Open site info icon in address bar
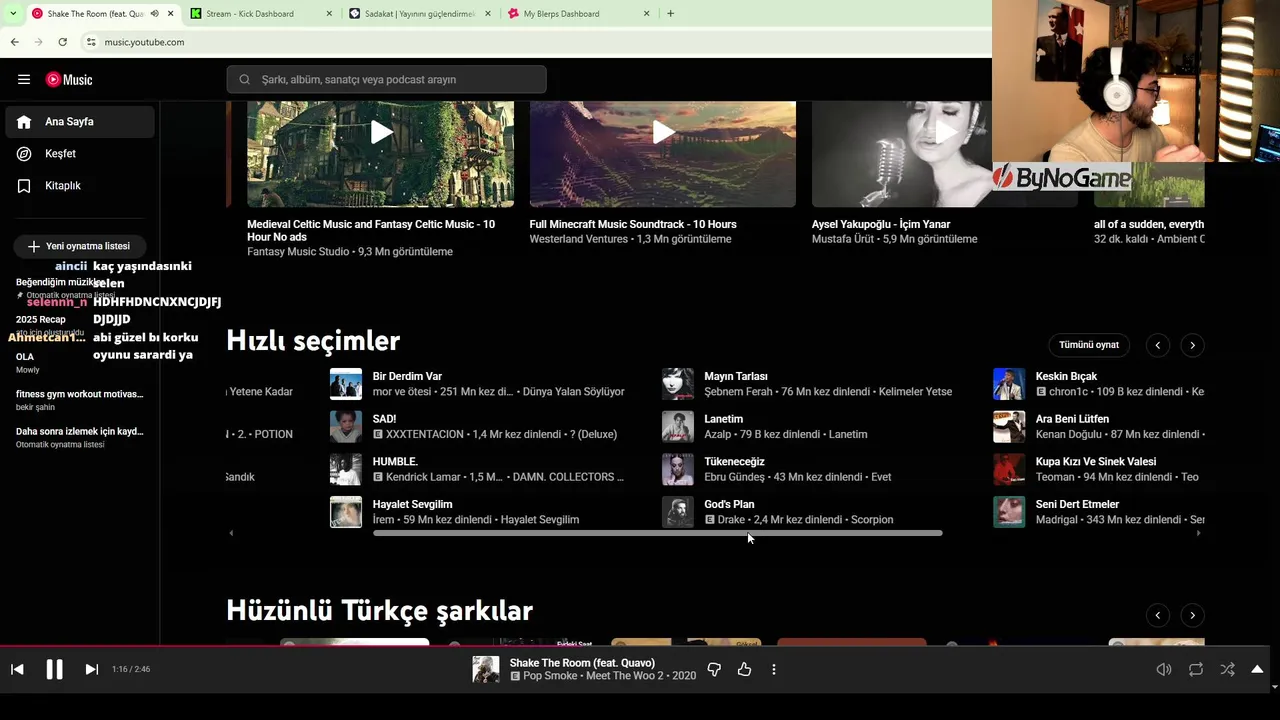 91,42
